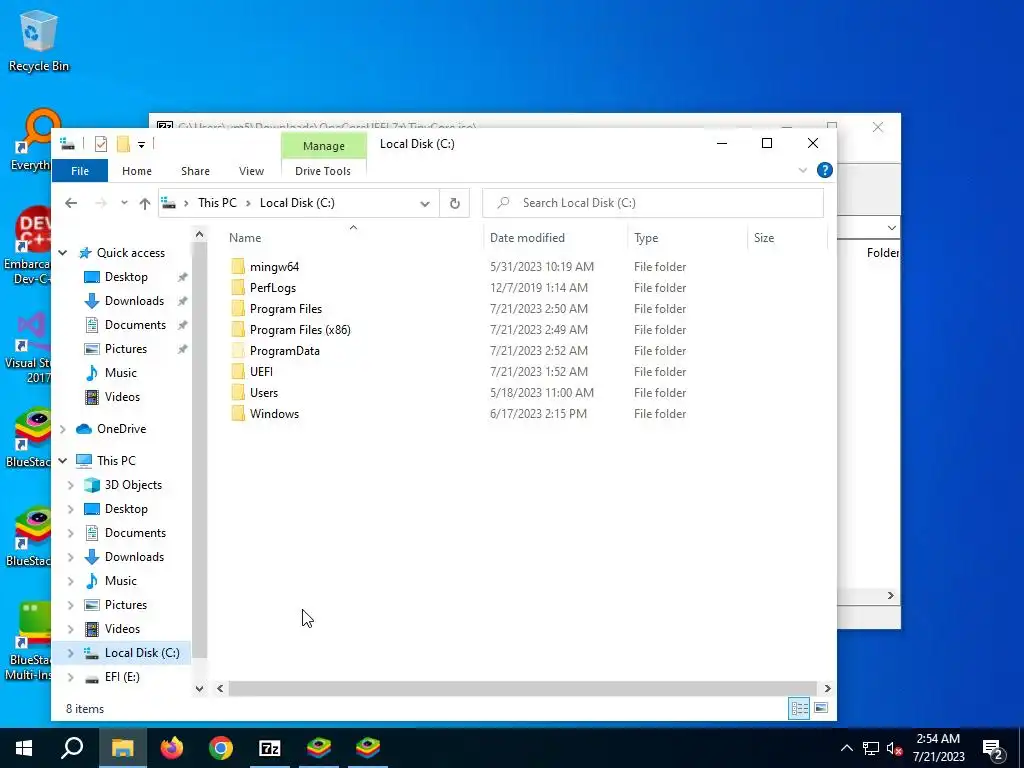Viewport: 1024px width, 768px height.
Task: Open Firefox from the taskbar
Action: pyautogui.click(x=172, y=748)
